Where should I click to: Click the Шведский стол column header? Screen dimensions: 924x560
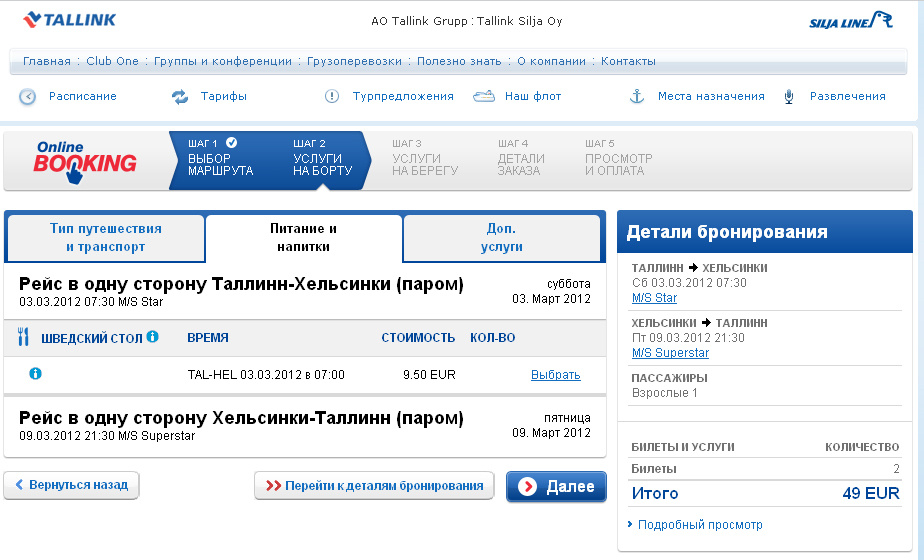pos(92,338)
